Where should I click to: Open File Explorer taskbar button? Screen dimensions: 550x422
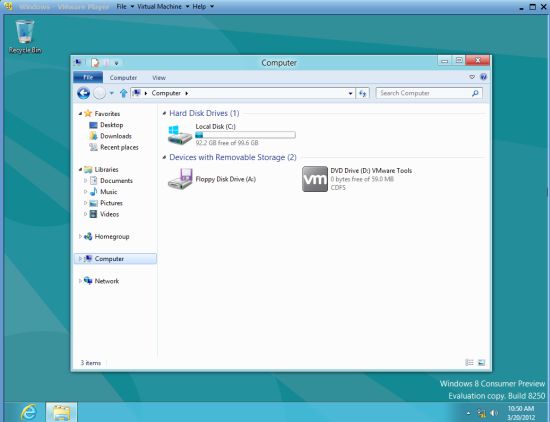click(61, 412)
